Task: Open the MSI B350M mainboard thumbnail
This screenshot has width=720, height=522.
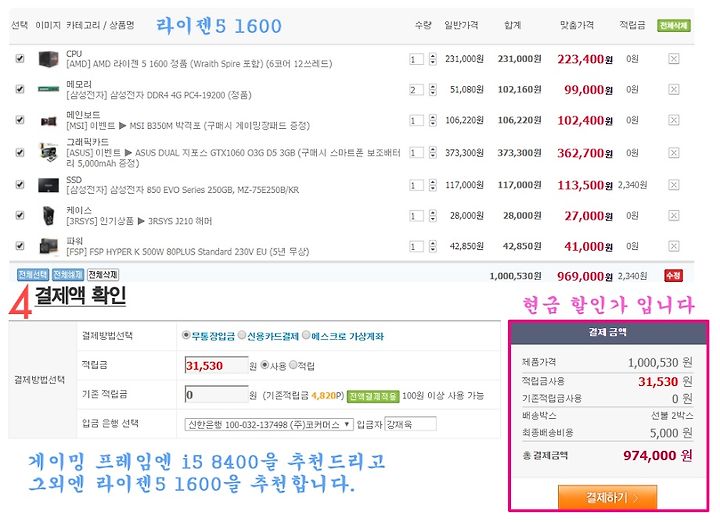Action: (x=48, y=121)
